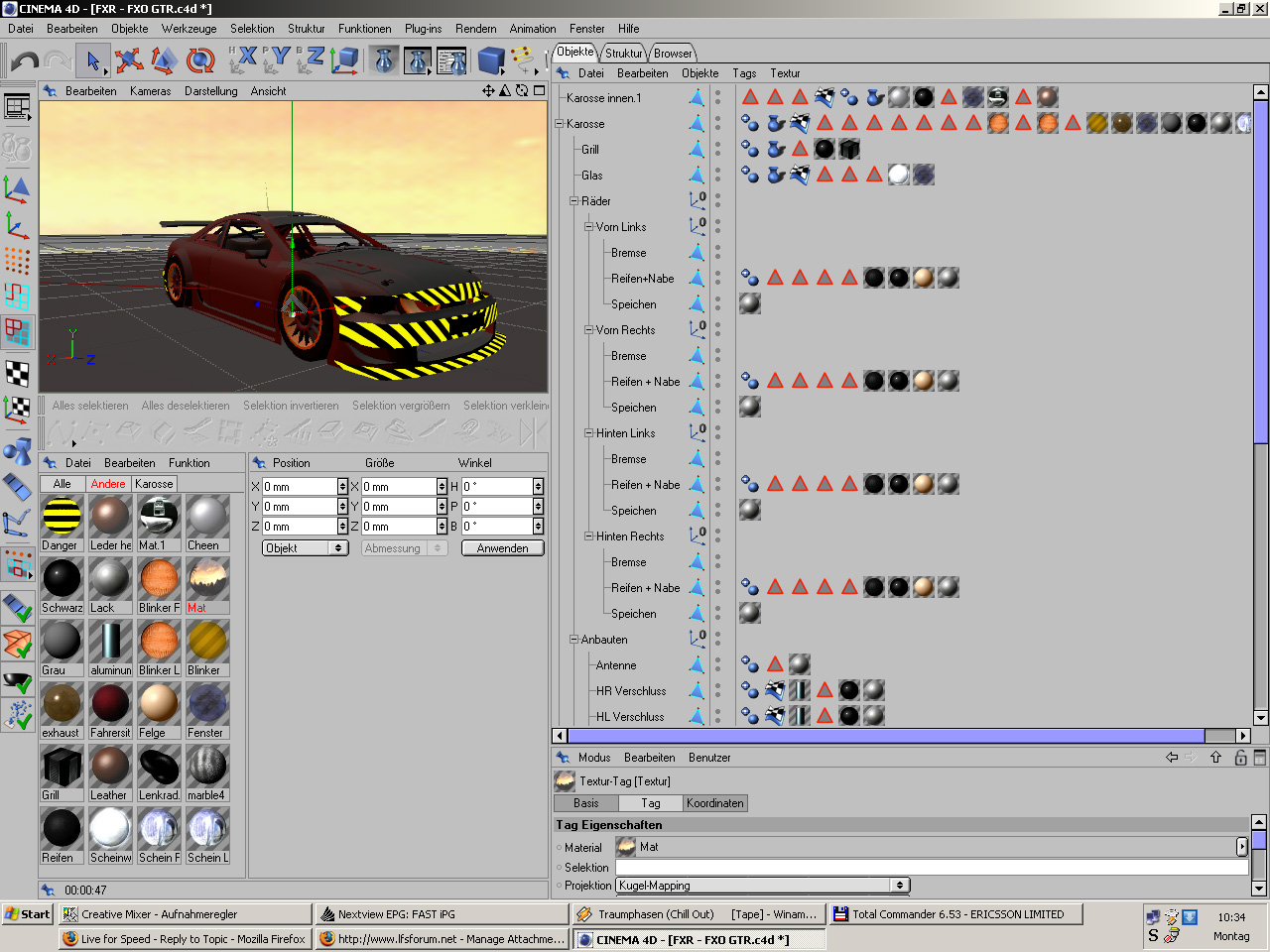
Task: Toggle the Y axis lock
Action: coord(279,59)
